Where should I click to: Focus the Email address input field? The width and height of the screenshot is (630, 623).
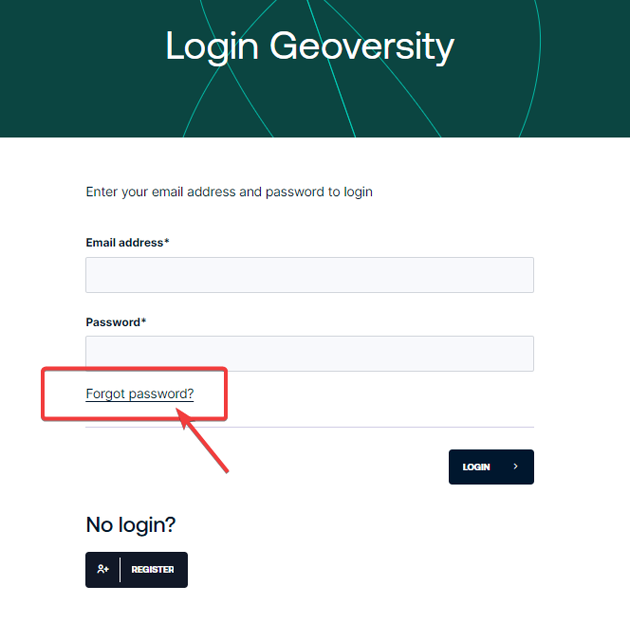(x=309, y=275)
